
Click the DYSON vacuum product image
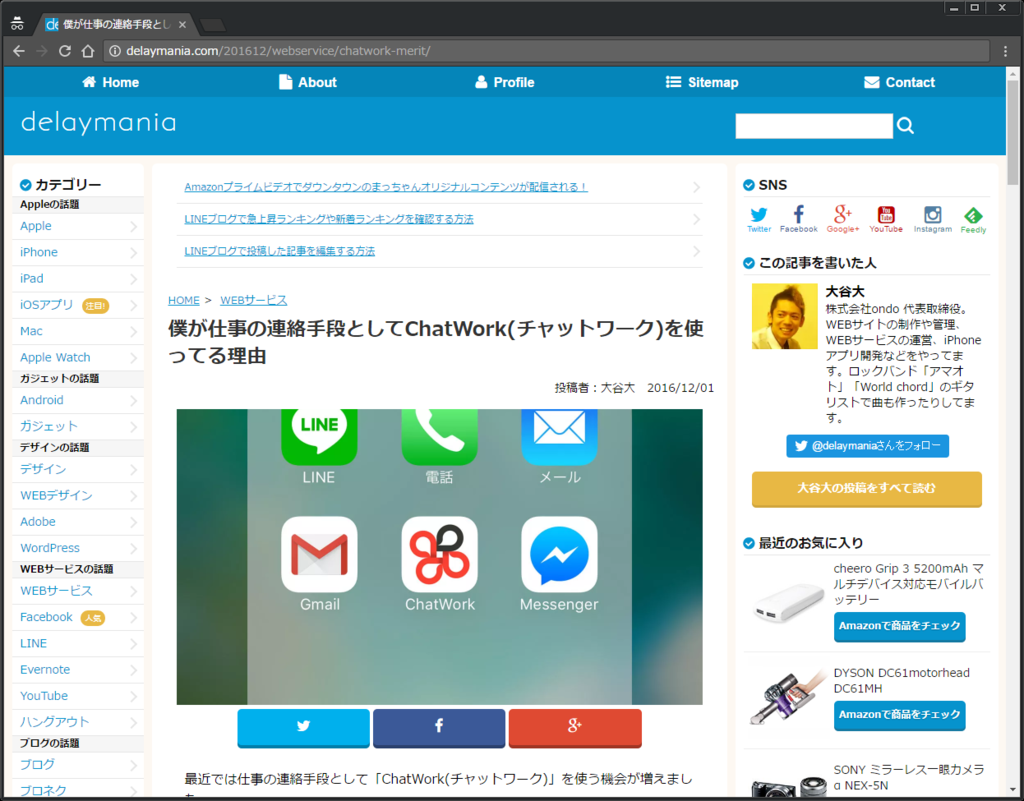[x=788, y=697]
